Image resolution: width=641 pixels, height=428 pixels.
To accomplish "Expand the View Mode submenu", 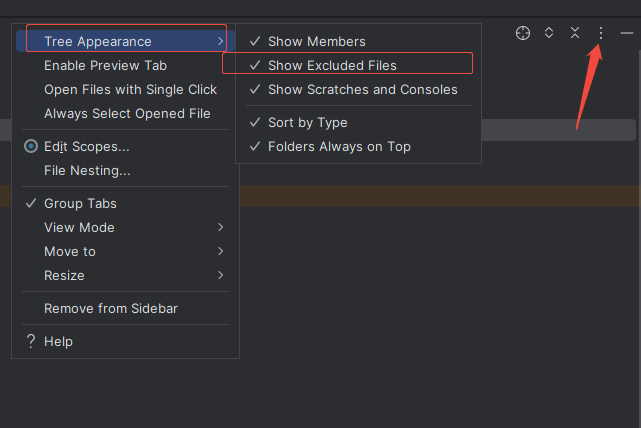I will [125, 227].
